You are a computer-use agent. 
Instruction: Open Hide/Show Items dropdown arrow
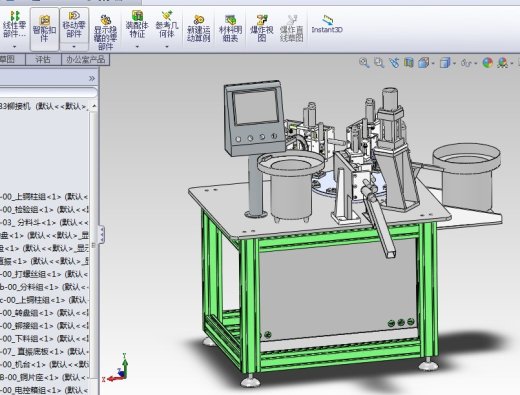click(x=476, y=63)
